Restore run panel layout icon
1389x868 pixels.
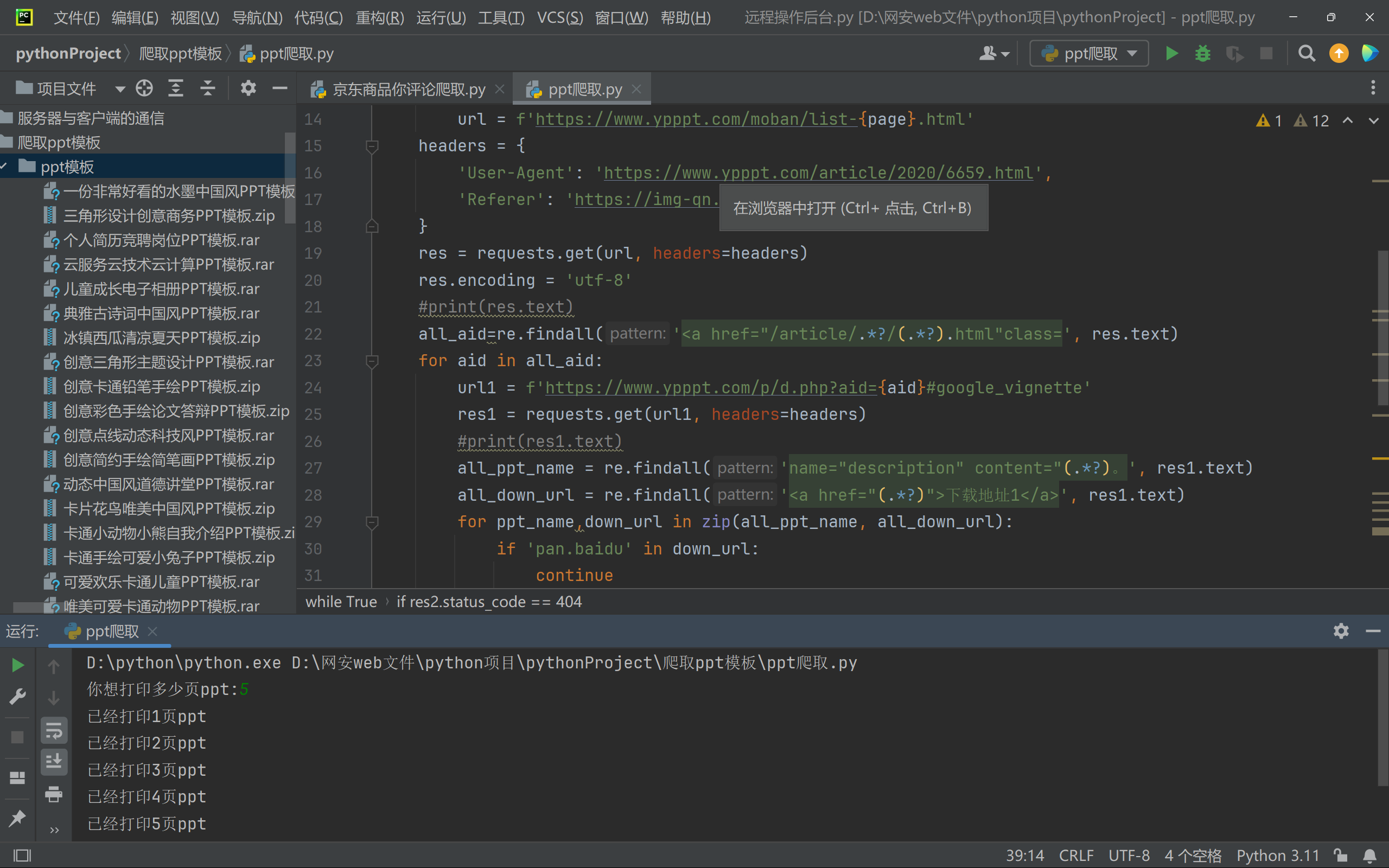(x=18, y=777)
